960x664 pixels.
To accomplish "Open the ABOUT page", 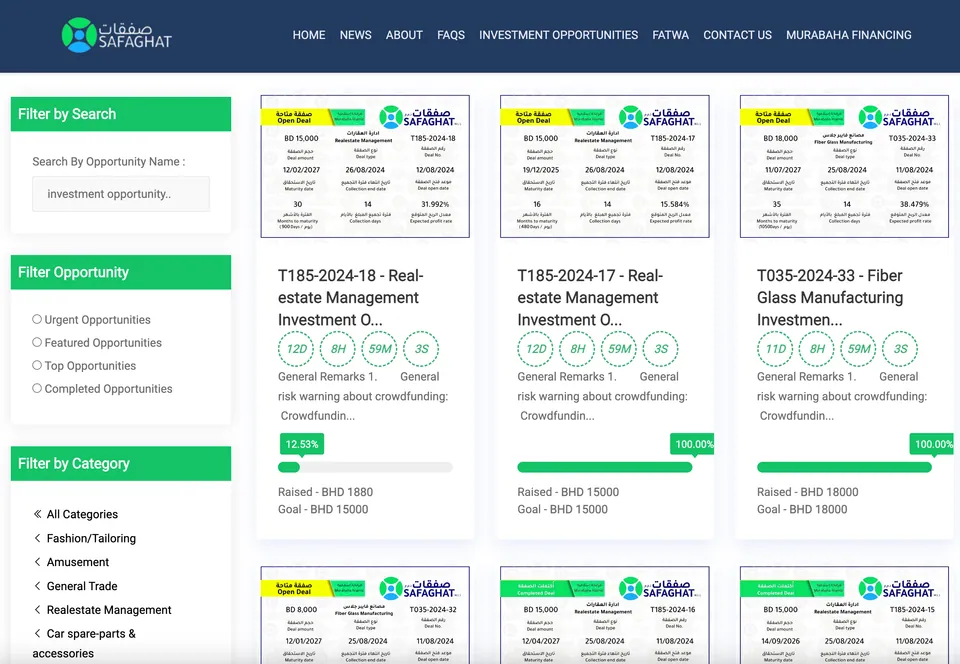I will [404, 35].
